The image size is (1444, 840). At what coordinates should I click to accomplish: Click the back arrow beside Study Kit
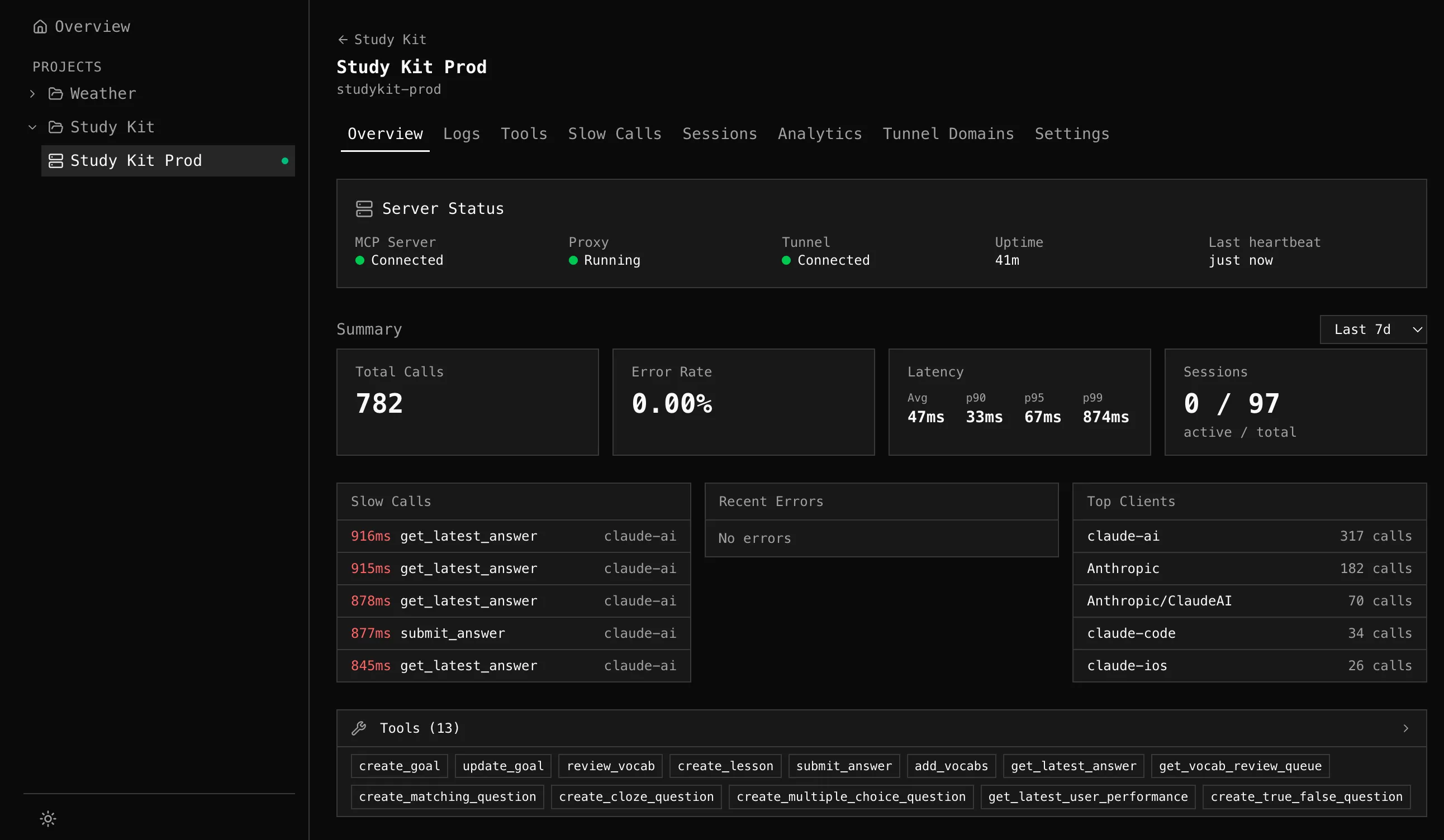(x=343, y=40)
